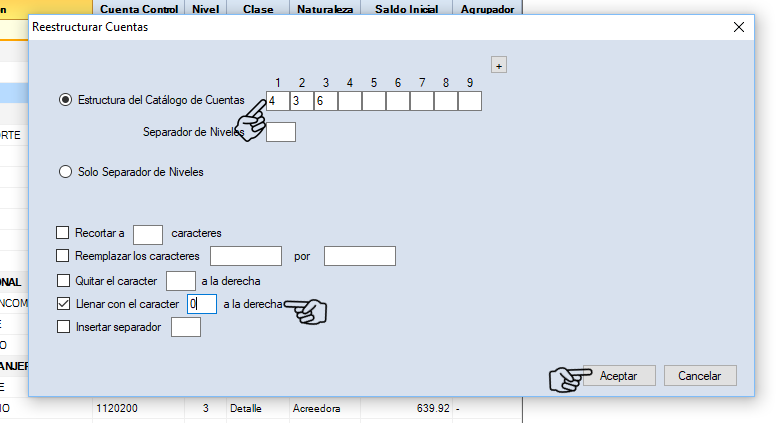The height and width of the screenshot is (423, 781).
Task: Select Estructura del Catálogo de Cuentas option
Action: pyautogui.click(x=66, y=99)
